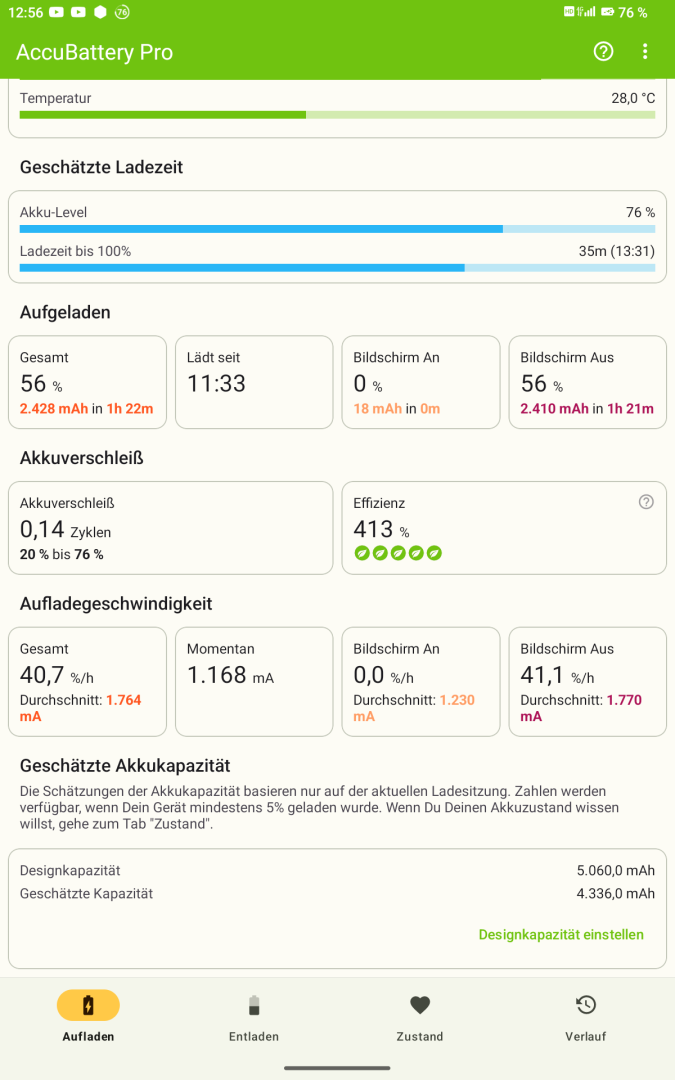
Task: Tap the 76 % Akku-Level value
Action: (641, 213)
